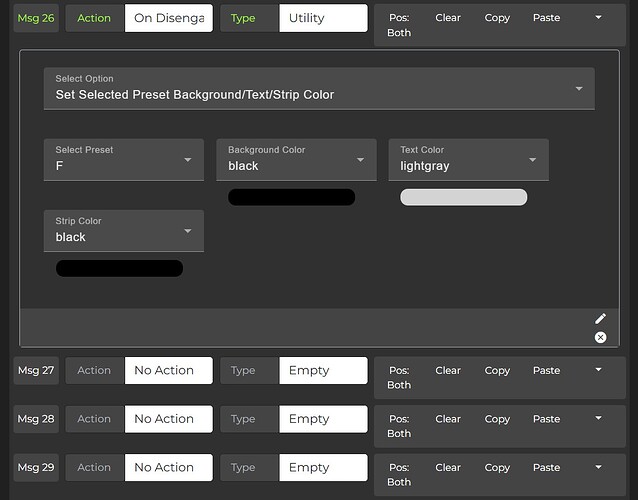Image resolution: width=638 pixels, height=500 pixels.
Task: Click Paste for Msg 27
Action: click(x=546, y=370)
